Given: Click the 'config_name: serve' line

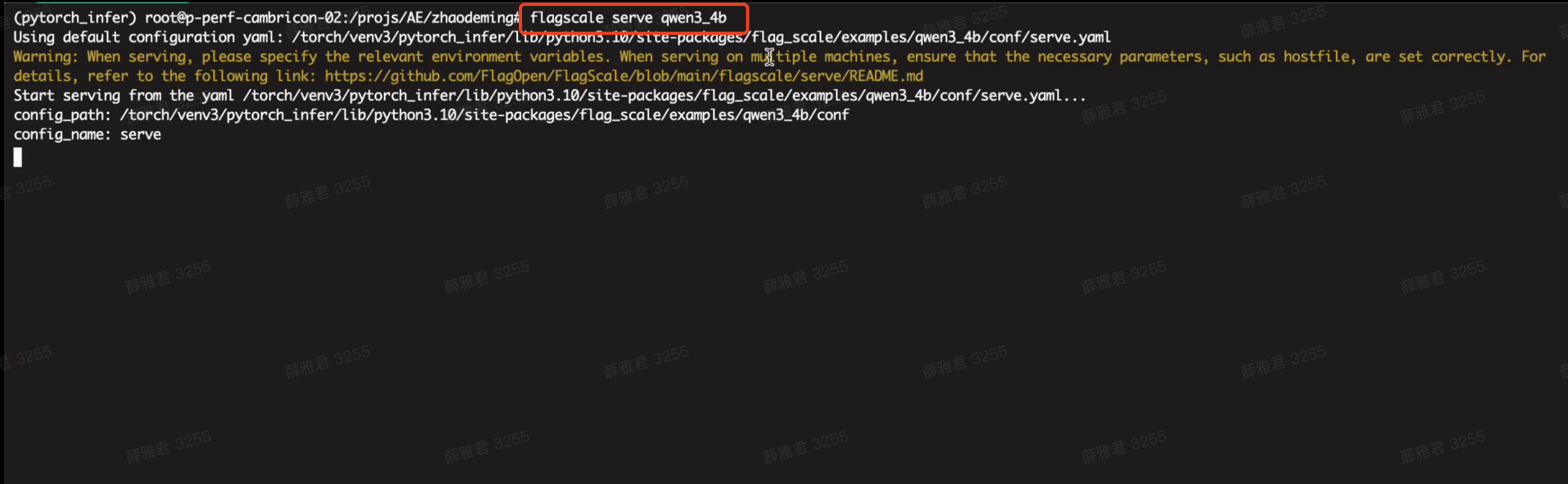Looking at the screenshot, I should pyautogui.click(x=87, y=135).
